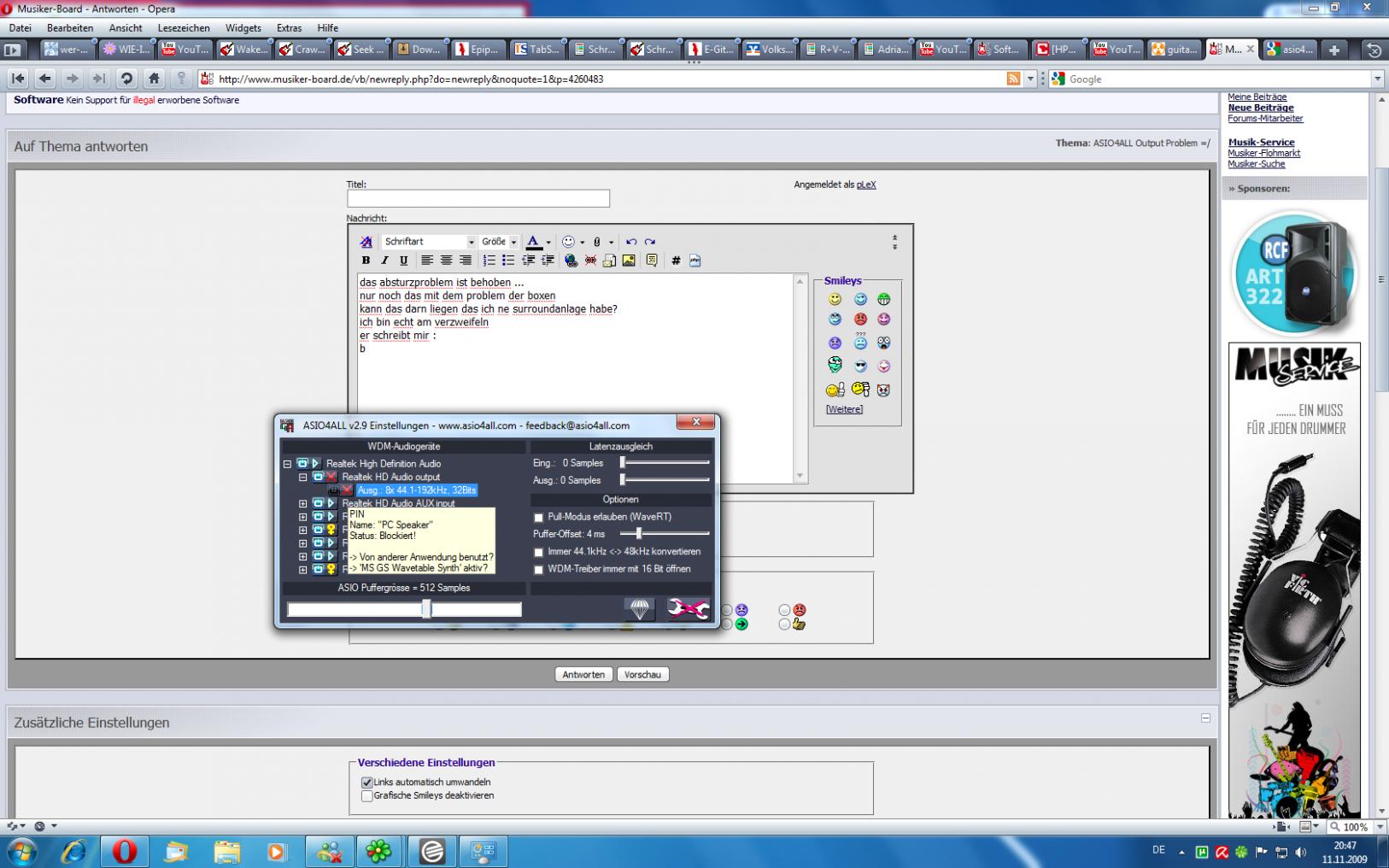Launch Internet Explorer from taskbar

[73, 851]
